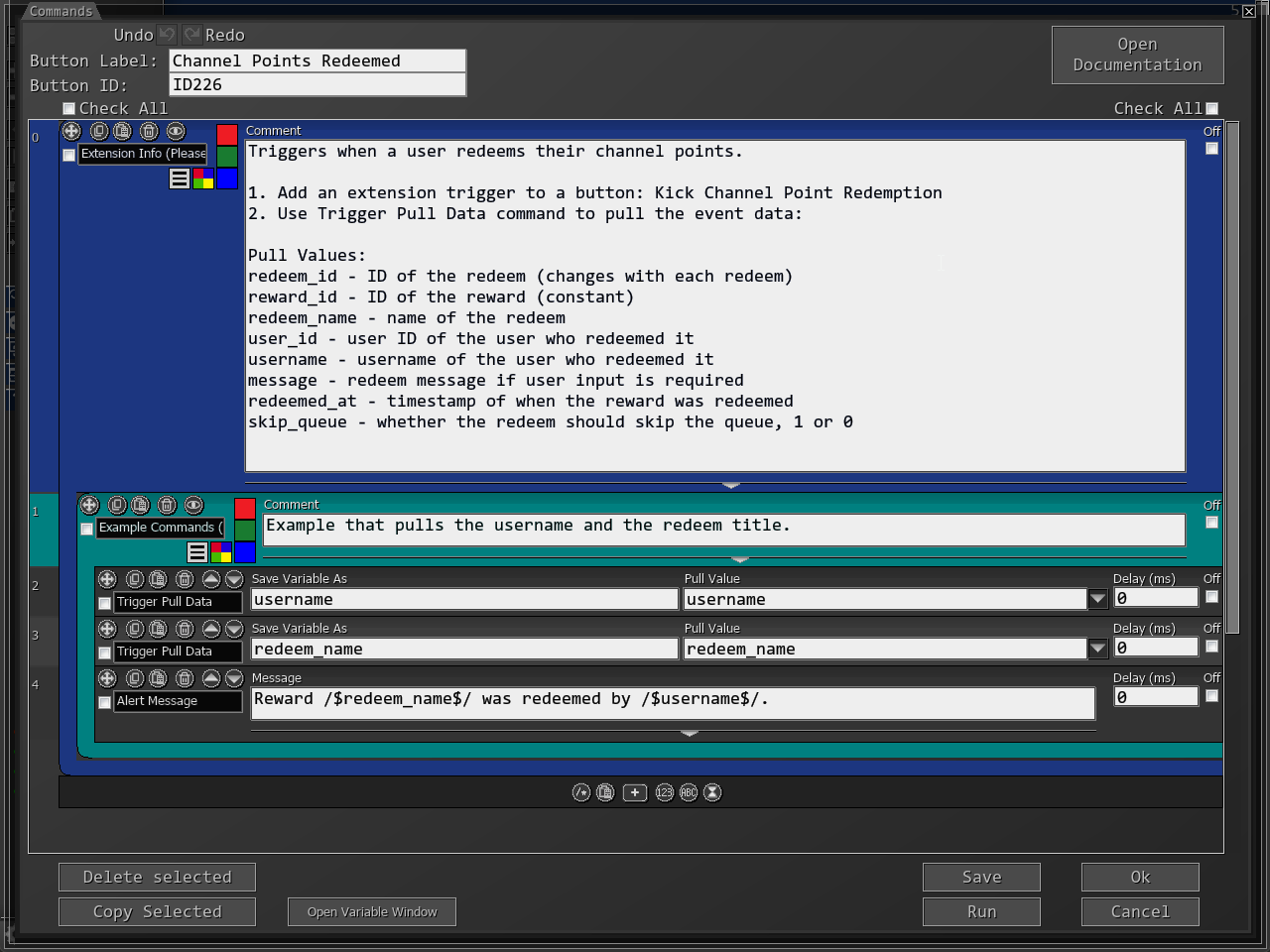Click the Cancel button
1270x952 pixels.
pos(1140,911)
